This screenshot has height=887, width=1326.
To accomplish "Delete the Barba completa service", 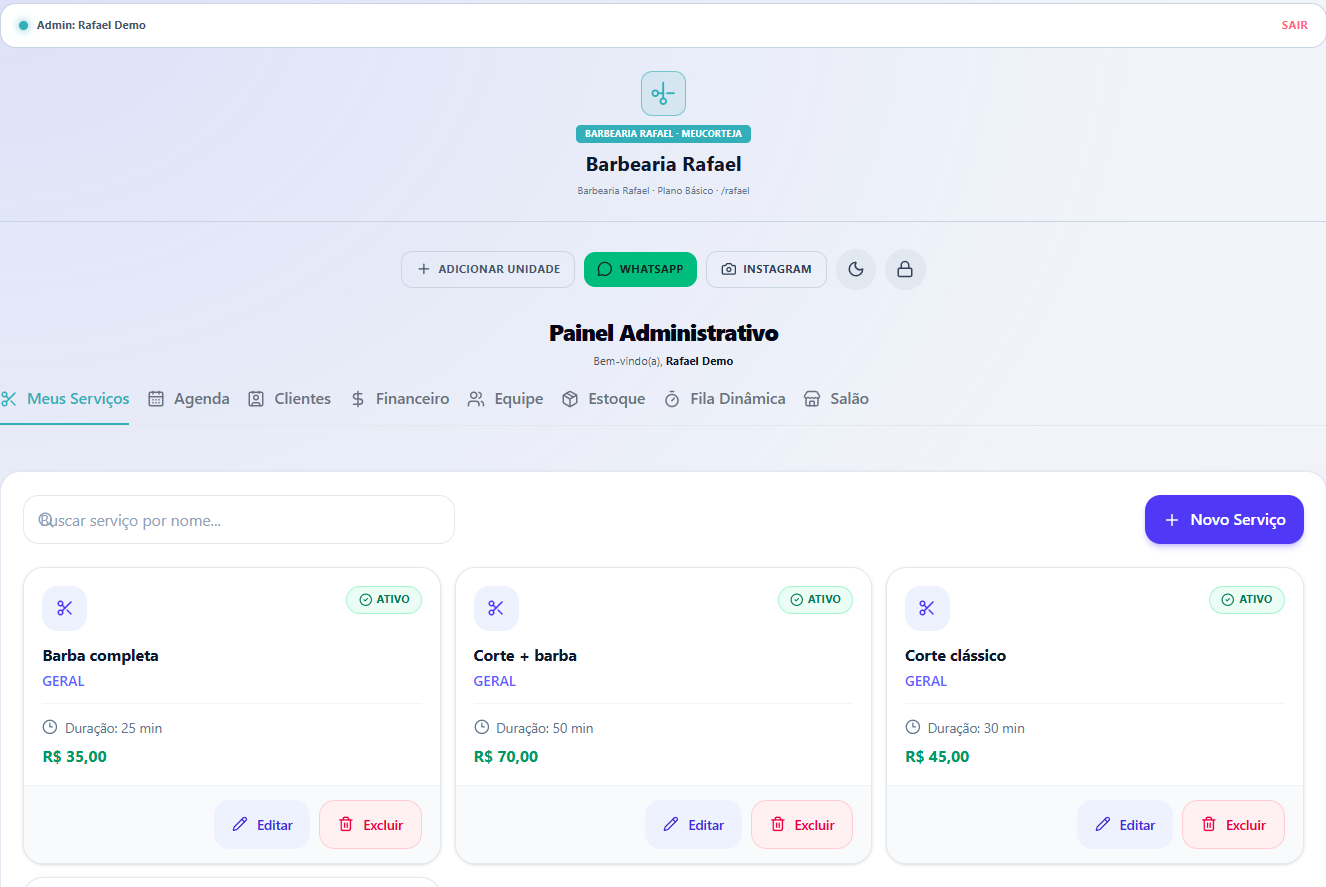I will [370, 825].
